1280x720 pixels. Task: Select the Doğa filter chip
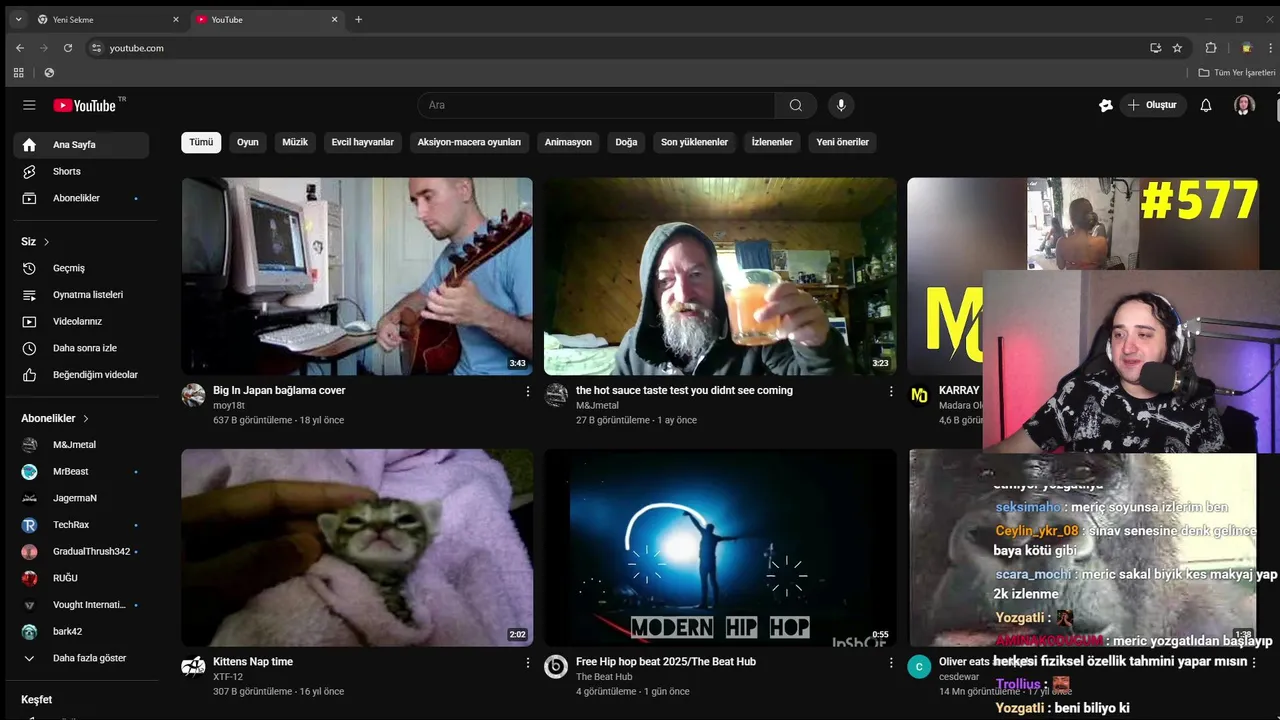[x=626, y=142]
